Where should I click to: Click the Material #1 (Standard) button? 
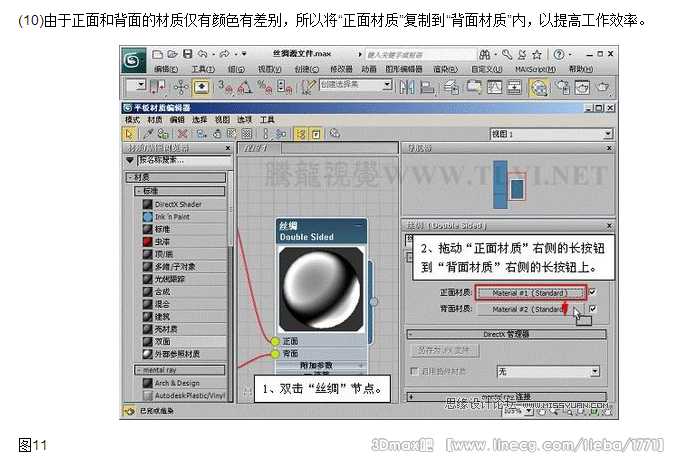click(530, 293)
